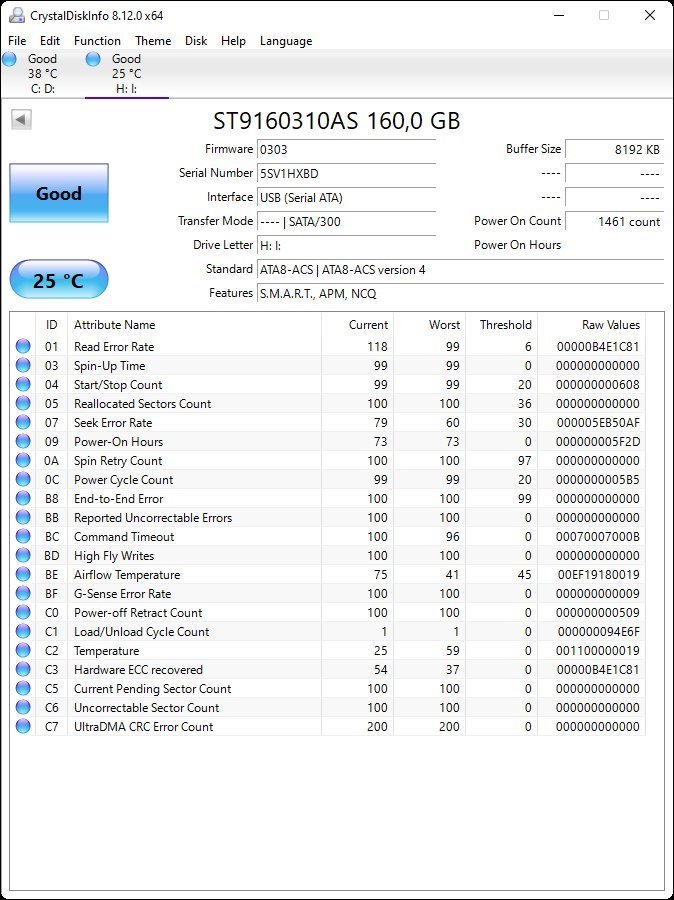674x900 pixels.
Task: Click the Power On Hours label
Action: pos(517,245)
